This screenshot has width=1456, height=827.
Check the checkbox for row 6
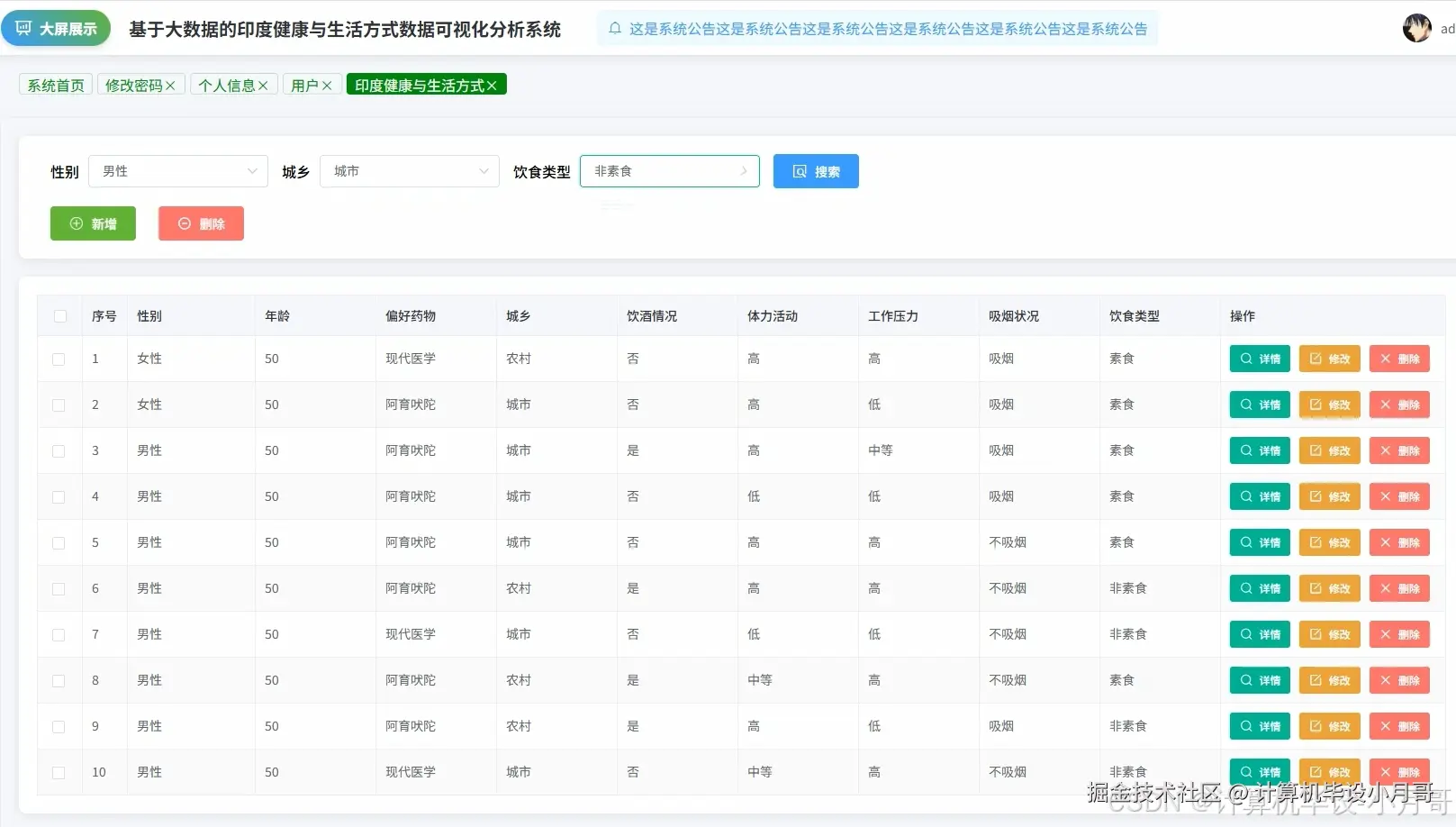point(59,589)
